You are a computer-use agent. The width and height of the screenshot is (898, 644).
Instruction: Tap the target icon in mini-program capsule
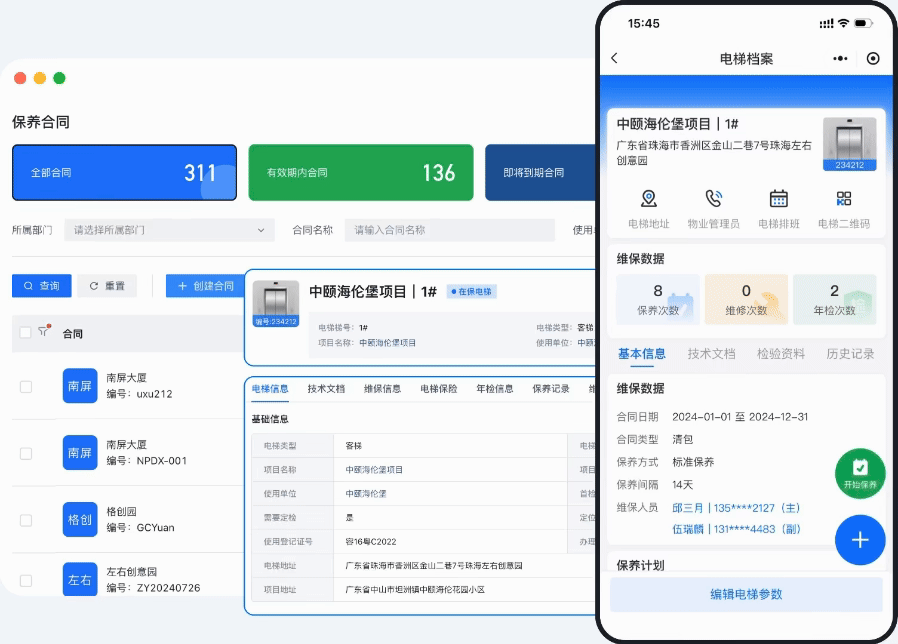pyautogui.click(x=873, y=58)
